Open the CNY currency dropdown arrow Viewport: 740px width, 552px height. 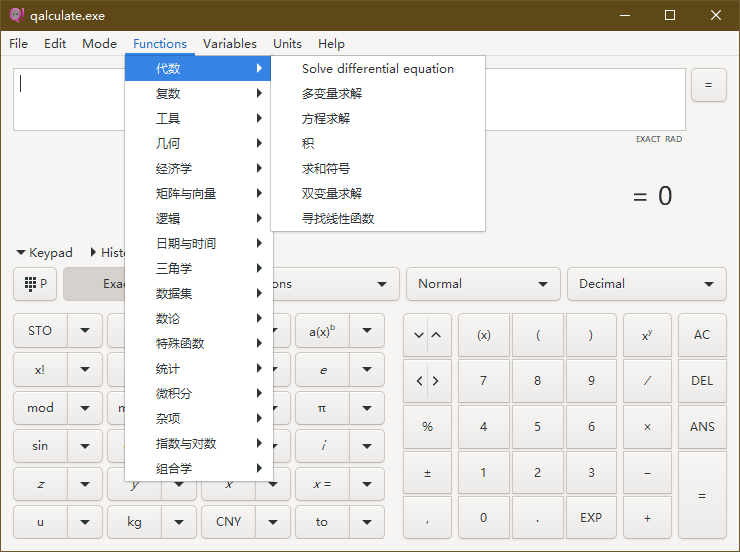(273, 521)
